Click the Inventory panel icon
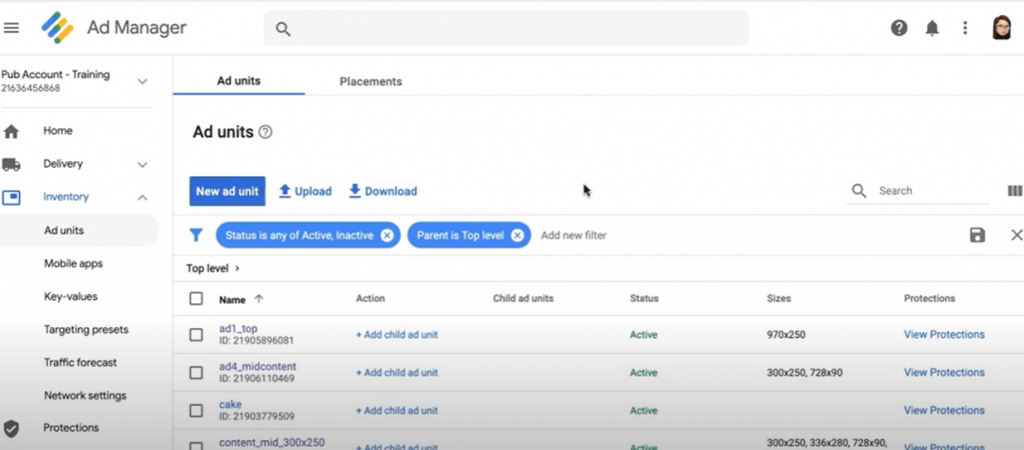This screenshot has height=450, width=1024. pyautogui.click(x=11, y=197)
